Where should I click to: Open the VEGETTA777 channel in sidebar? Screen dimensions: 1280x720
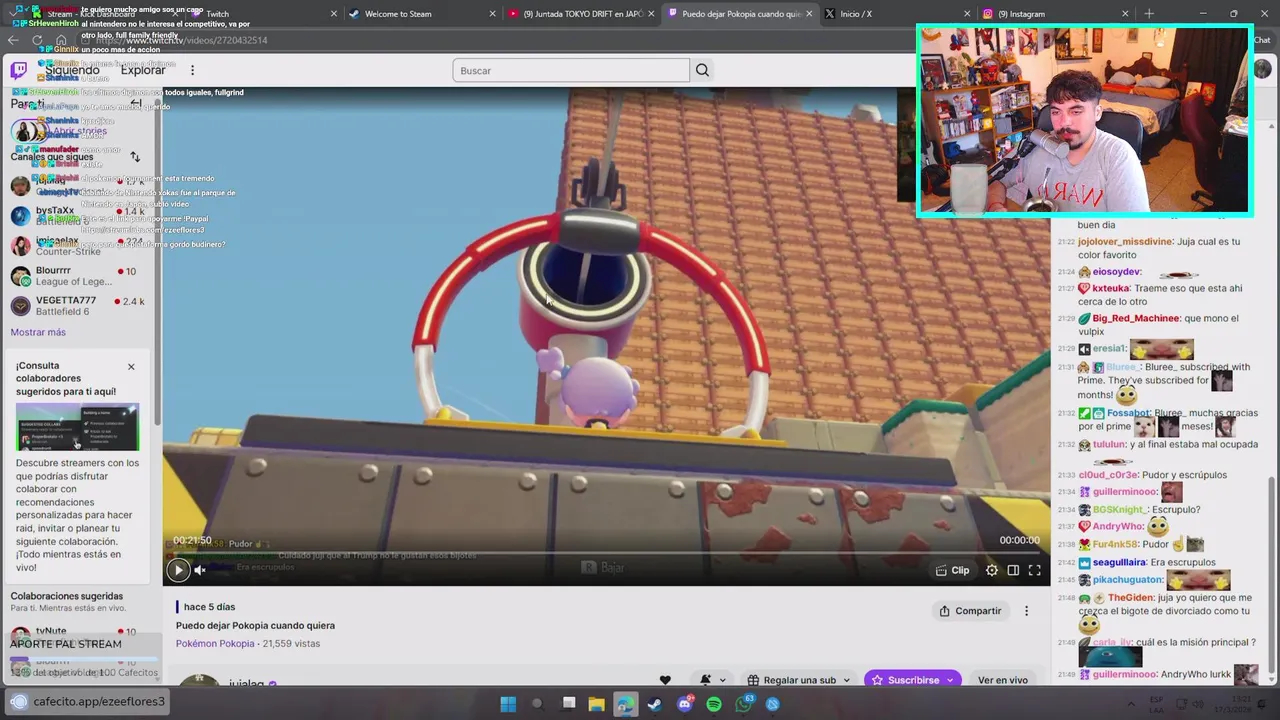80,306
